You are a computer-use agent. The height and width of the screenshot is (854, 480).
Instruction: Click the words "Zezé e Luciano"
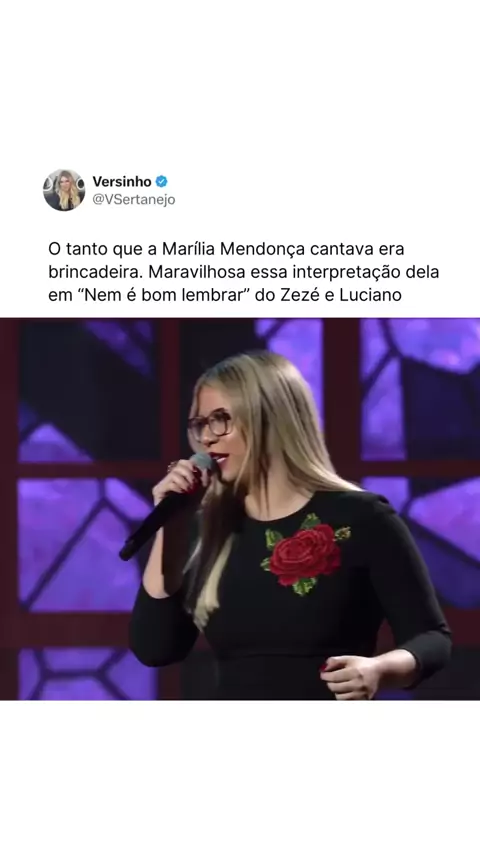[342, 295]
